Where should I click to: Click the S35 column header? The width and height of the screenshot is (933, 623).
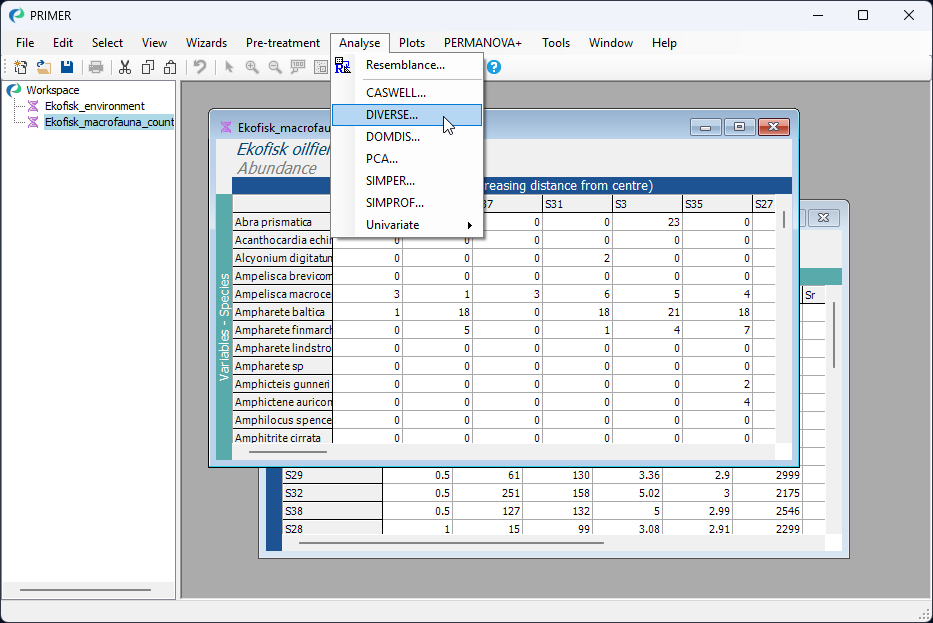pyautogui.click(x=716, y=204)
